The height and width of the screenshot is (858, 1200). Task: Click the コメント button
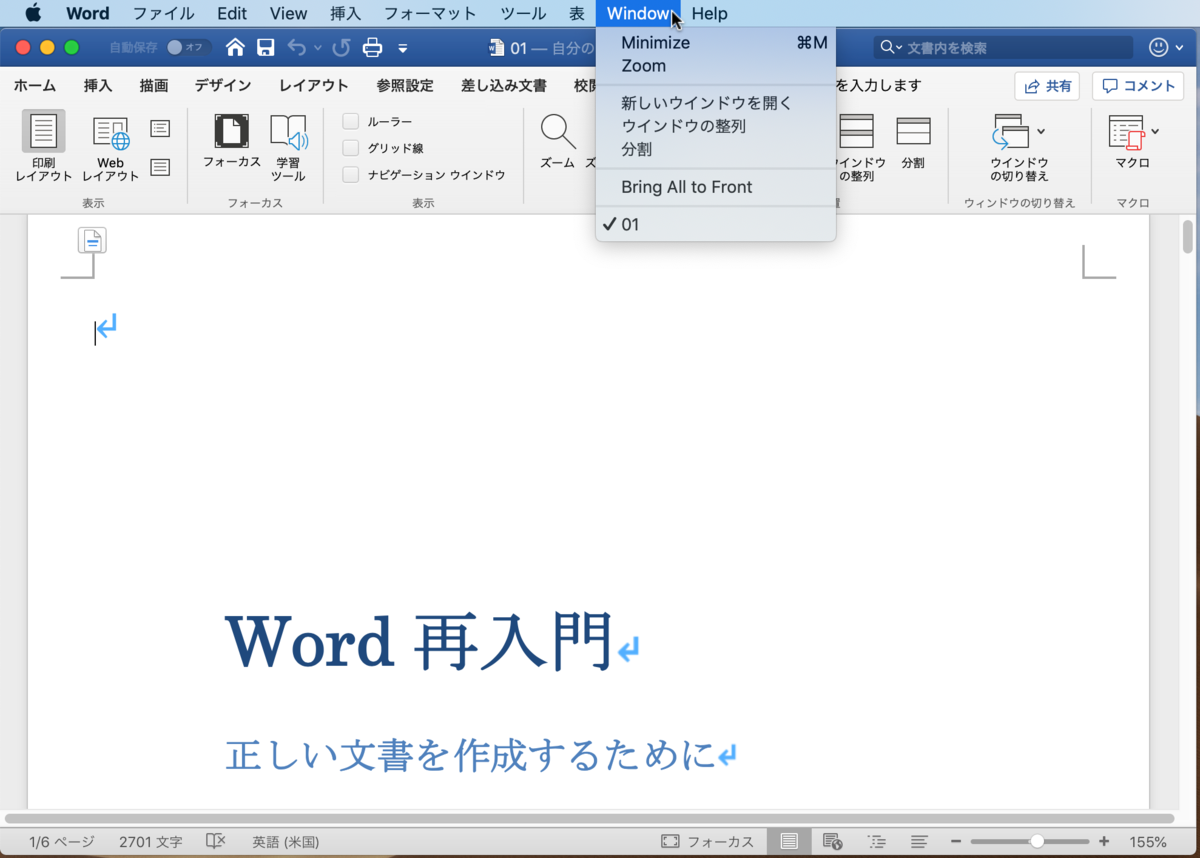(x=1138, y=86)
